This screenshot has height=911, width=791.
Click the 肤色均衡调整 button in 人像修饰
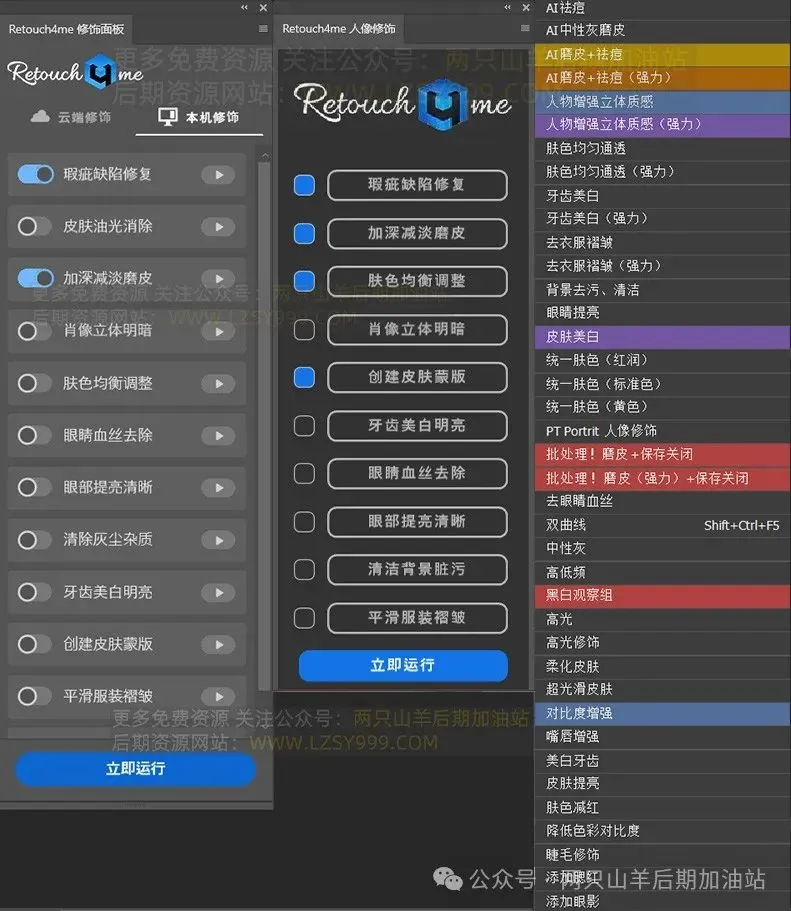pos(417,281)
